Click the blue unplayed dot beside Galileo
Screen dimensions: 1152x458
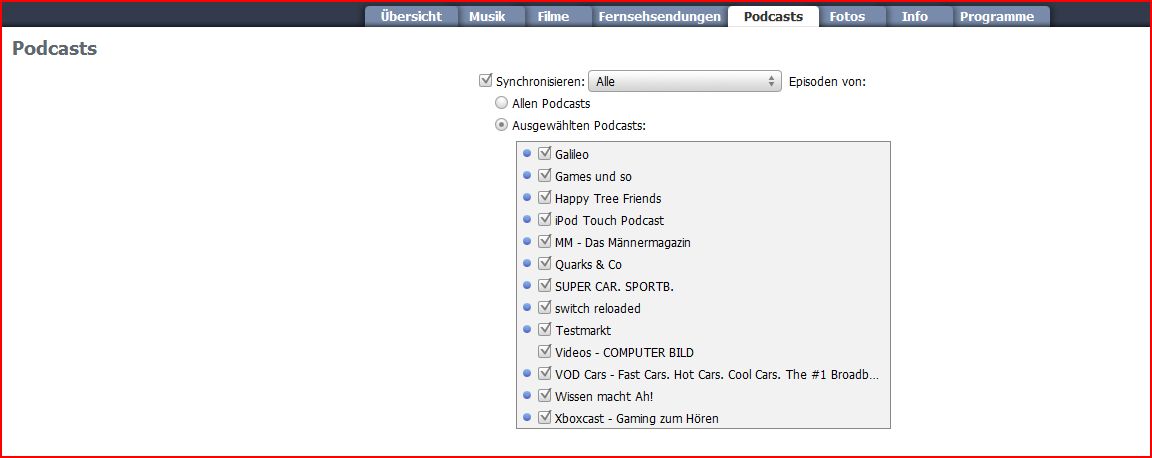527,154
